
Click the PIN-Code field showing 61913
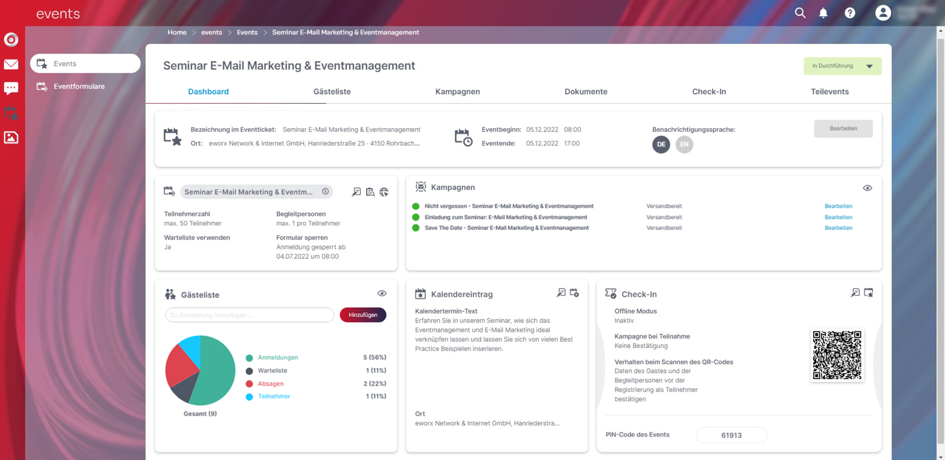731,435
